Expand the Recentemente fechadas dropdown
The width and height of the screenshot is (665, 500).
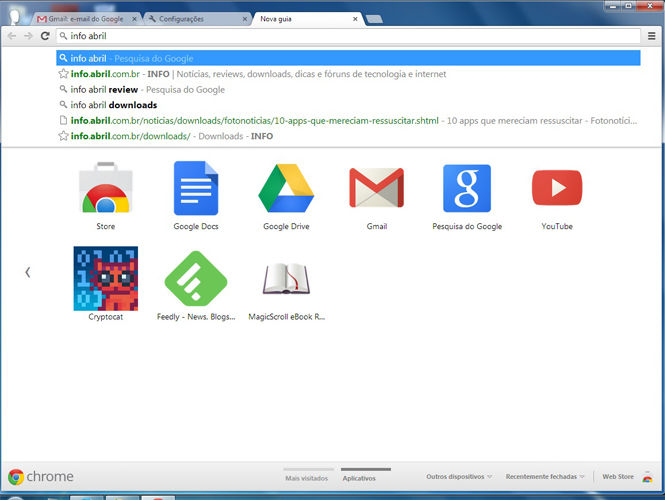coord(545,477)
